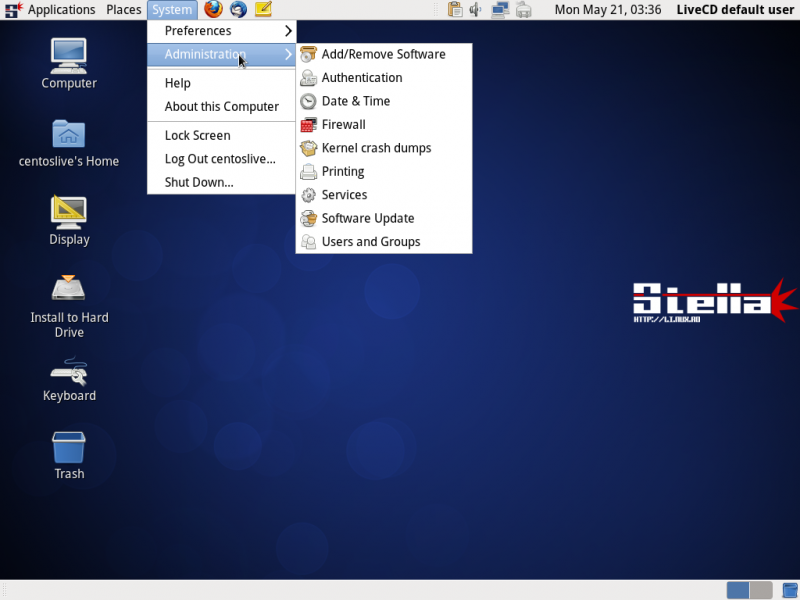Open the Computer desktop icon
This screenshot has width=800, height=600.
69,63
